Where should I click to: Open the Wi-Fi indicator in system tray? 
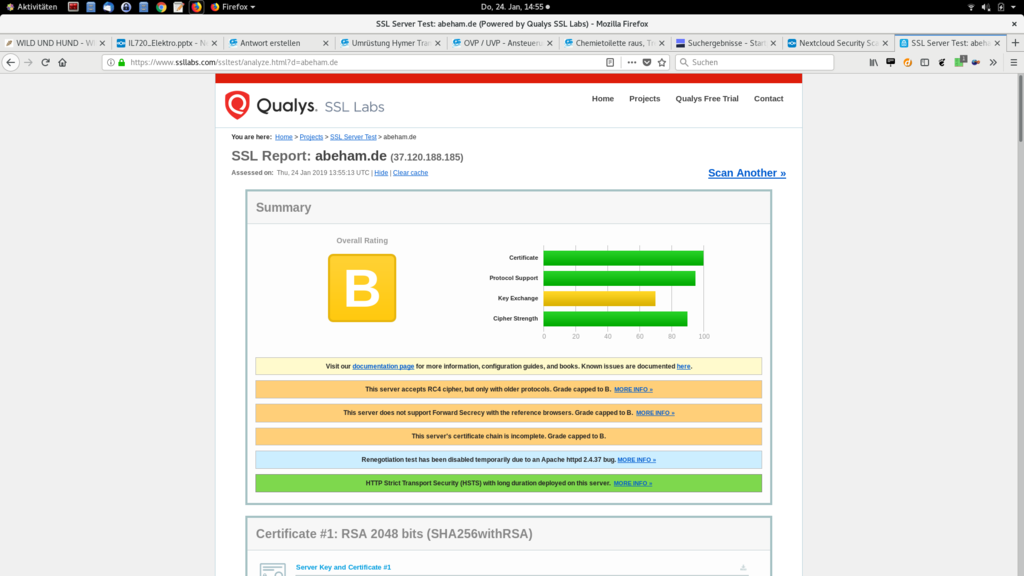click(x=971, y=7)
